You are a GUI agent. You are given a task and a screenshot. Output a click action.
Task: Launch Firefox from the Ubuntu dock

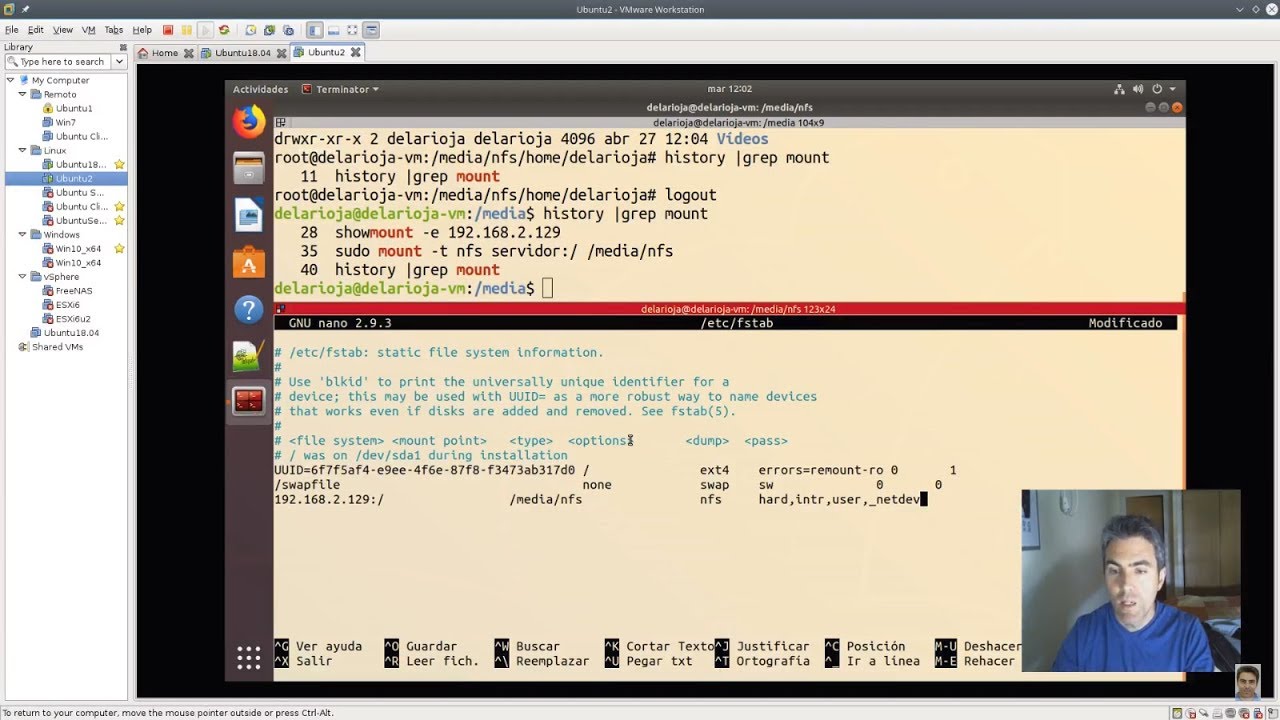click(249, 122)
